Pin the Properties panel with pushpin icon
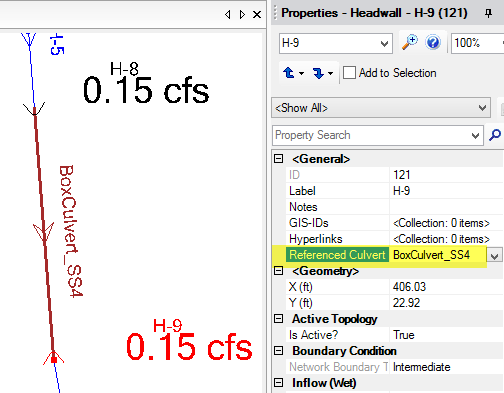This screenshot has width=504, height=393. click(488, 13)
